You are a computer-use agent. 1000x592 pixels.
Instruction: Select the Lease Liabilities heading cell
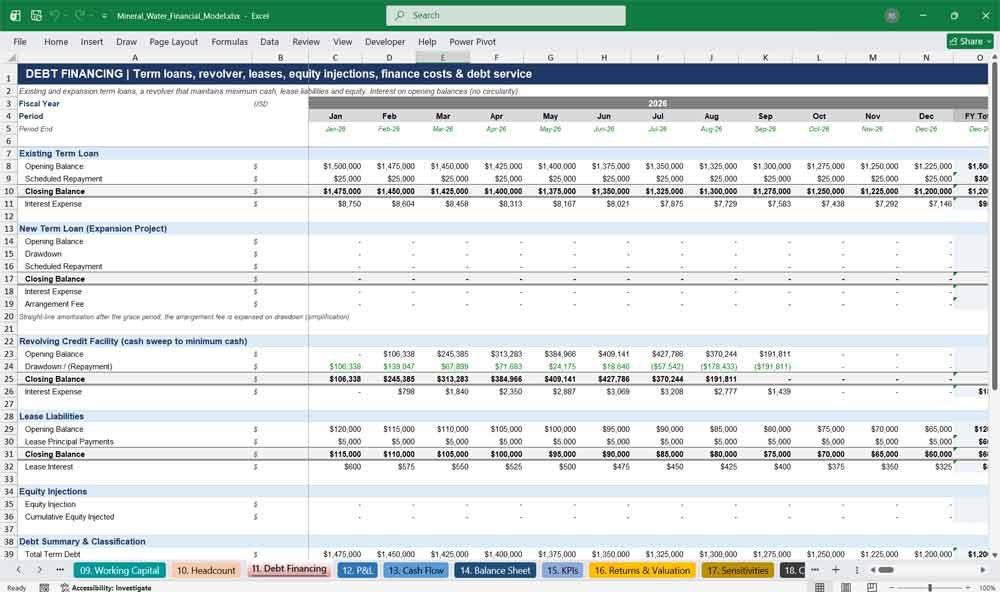tap(135, 417)
